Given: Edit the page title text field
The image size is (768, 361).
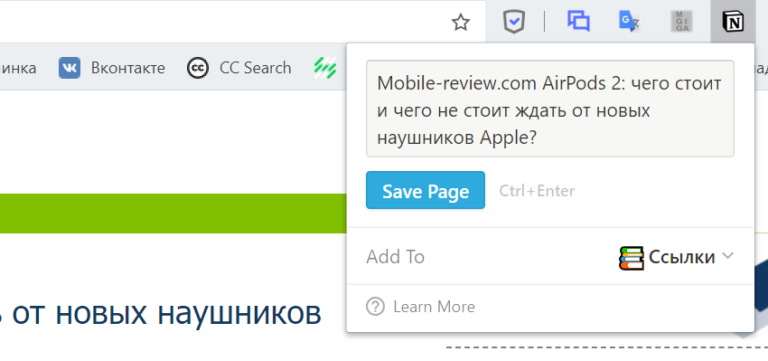Looking at the screenshot, I should click(x=550, y=109).
